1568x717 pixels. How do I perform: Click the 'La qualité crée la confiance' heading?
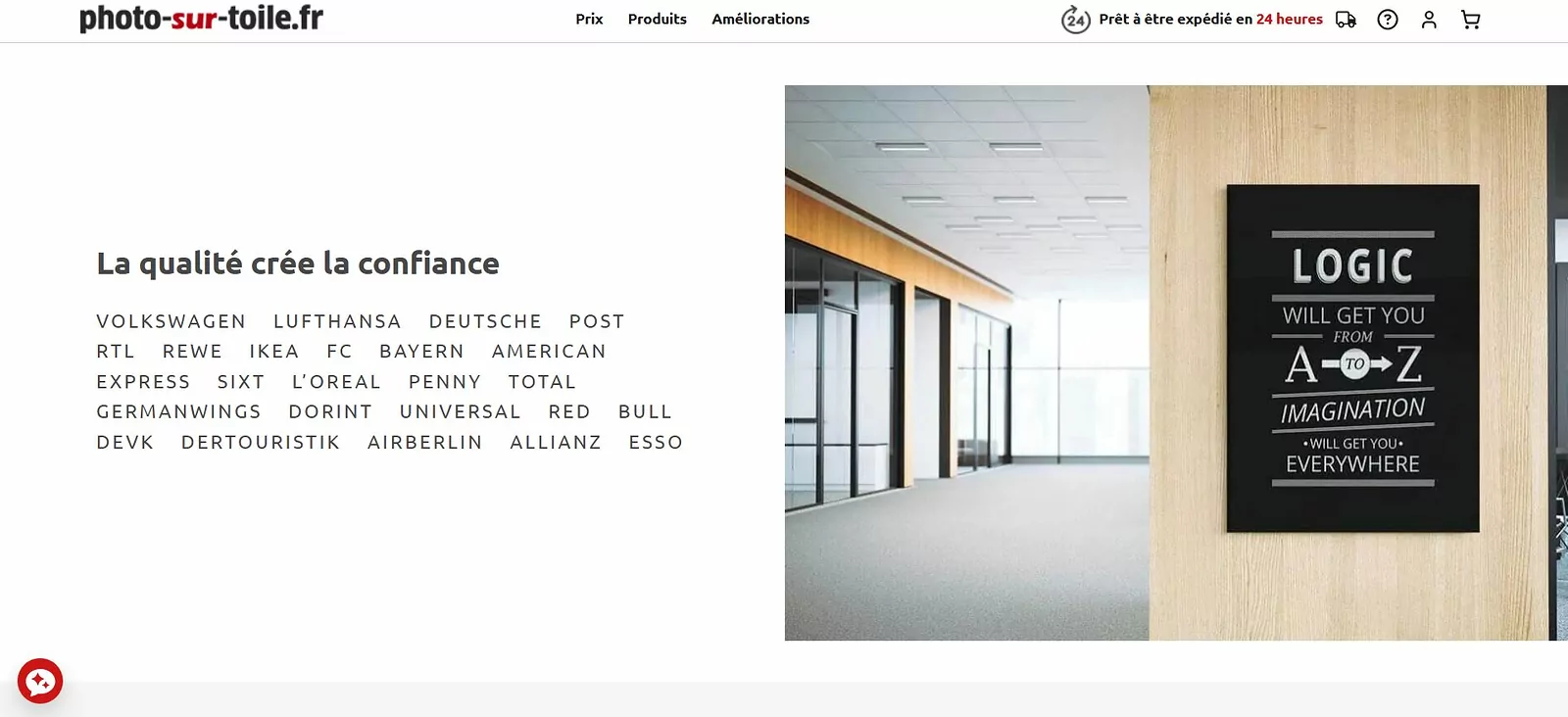pos(298,263)
